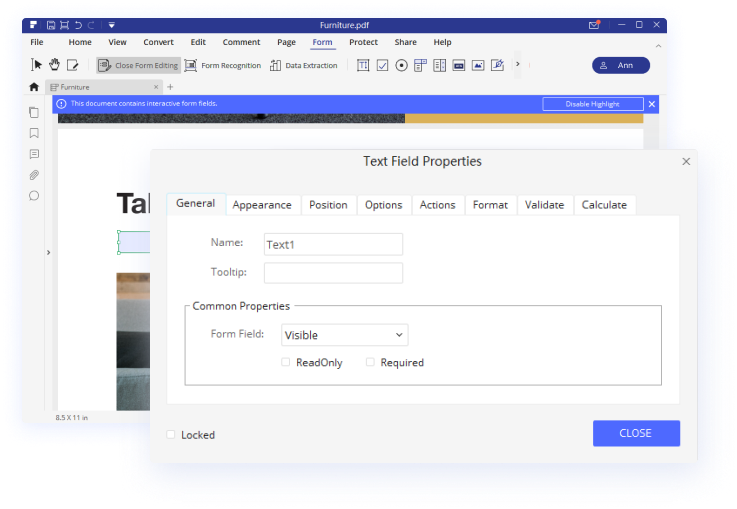Open the comments panel
The image size is (737, 509).
click(x=34, y=154)
